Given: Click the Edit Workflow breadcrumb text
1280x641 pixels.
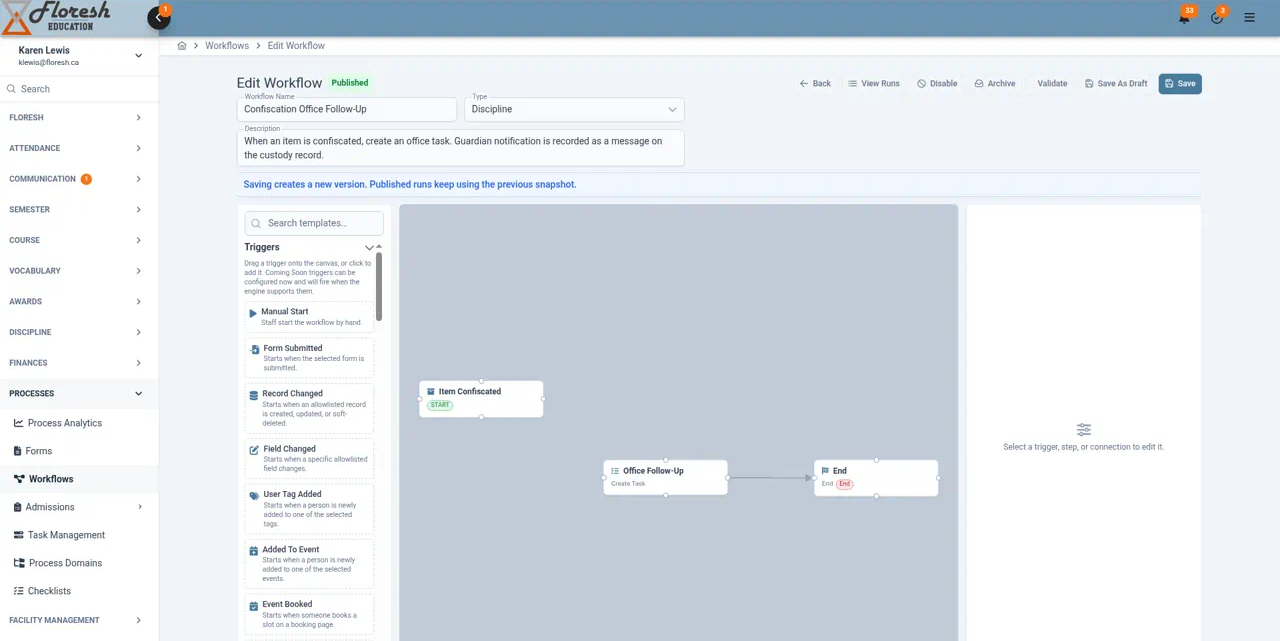Looking at the screenshot, I should pyautogui.click(x=296, y=46).
